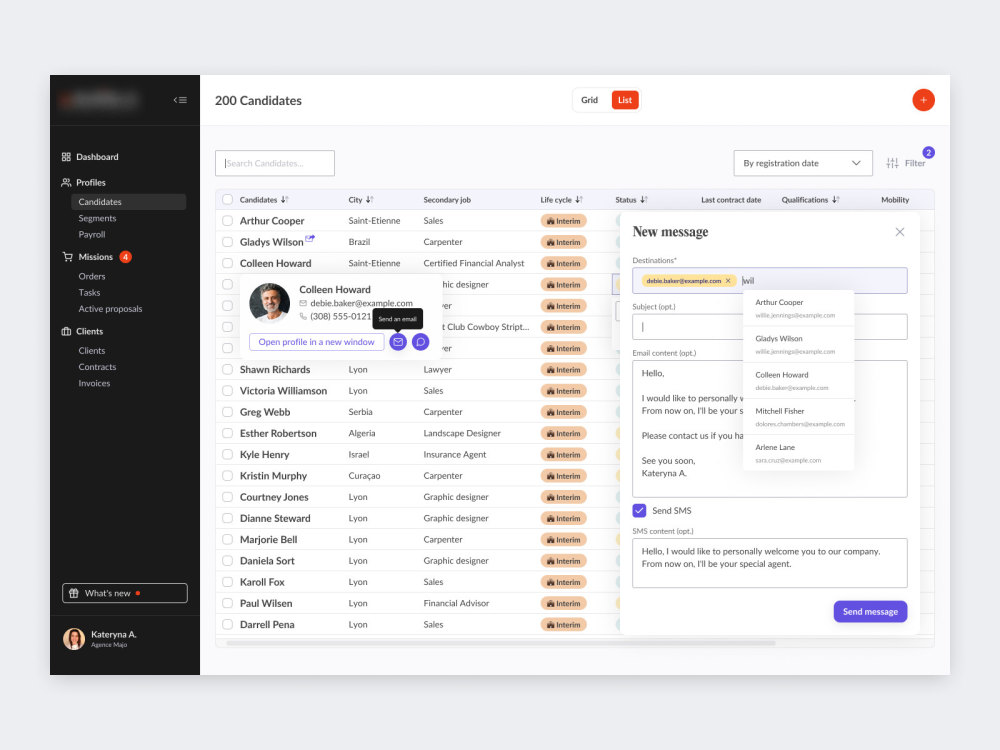Check the Darrell Pena row checkbox
Viewport: 1000px width, 750px height.
(228, 624)
